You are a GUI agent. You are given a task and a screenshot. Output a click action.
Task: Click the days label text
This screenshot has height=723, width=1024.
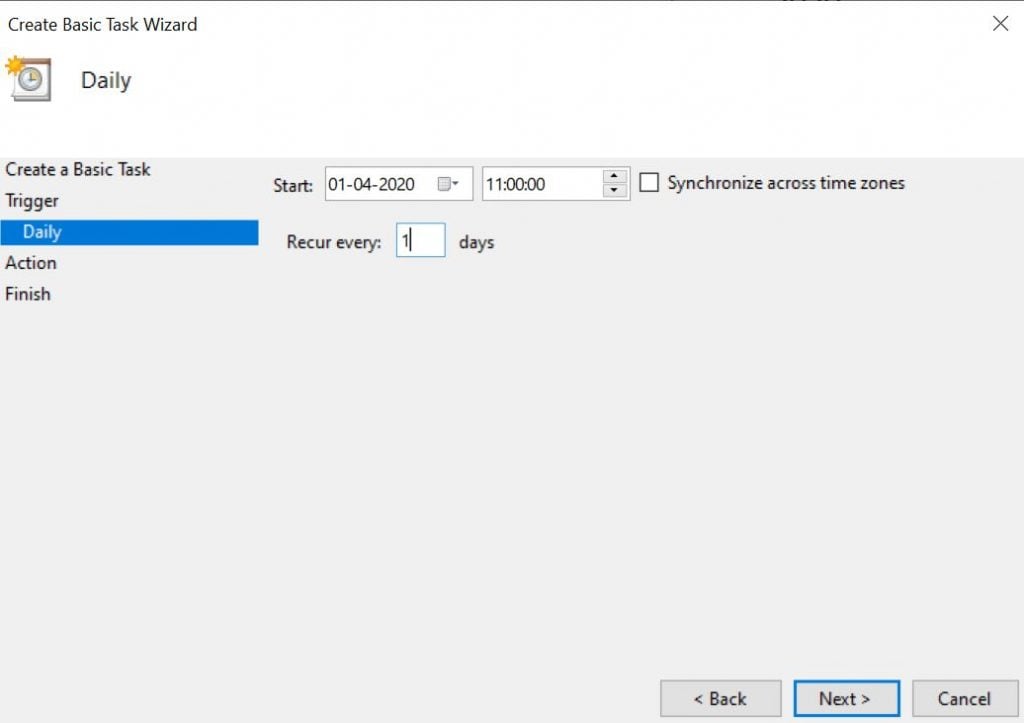pyautogui.click(x=477, y=242)
